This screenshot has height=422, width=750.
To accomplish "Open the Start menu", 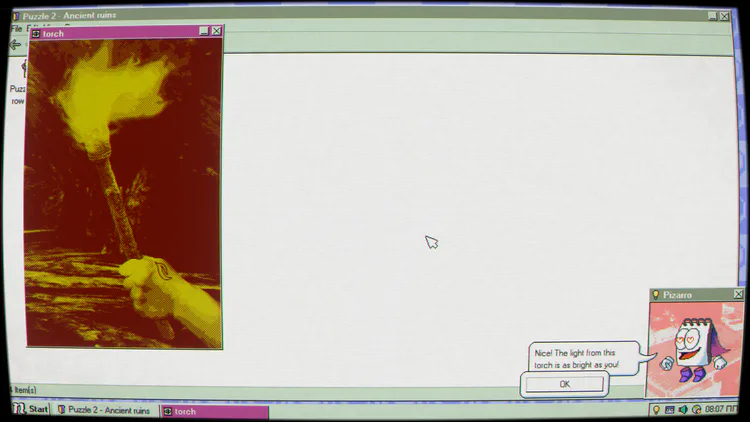I will pyautogui.click(x=31, y=409).
